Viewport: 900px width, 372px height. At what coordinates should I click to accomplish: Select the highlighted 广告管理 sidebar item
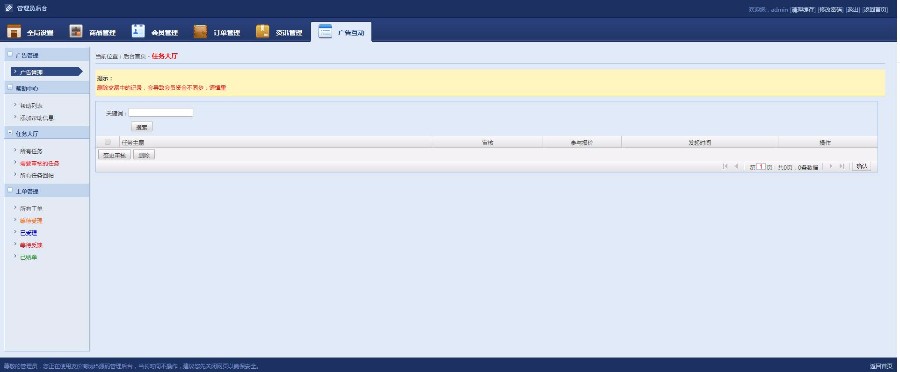46,72
